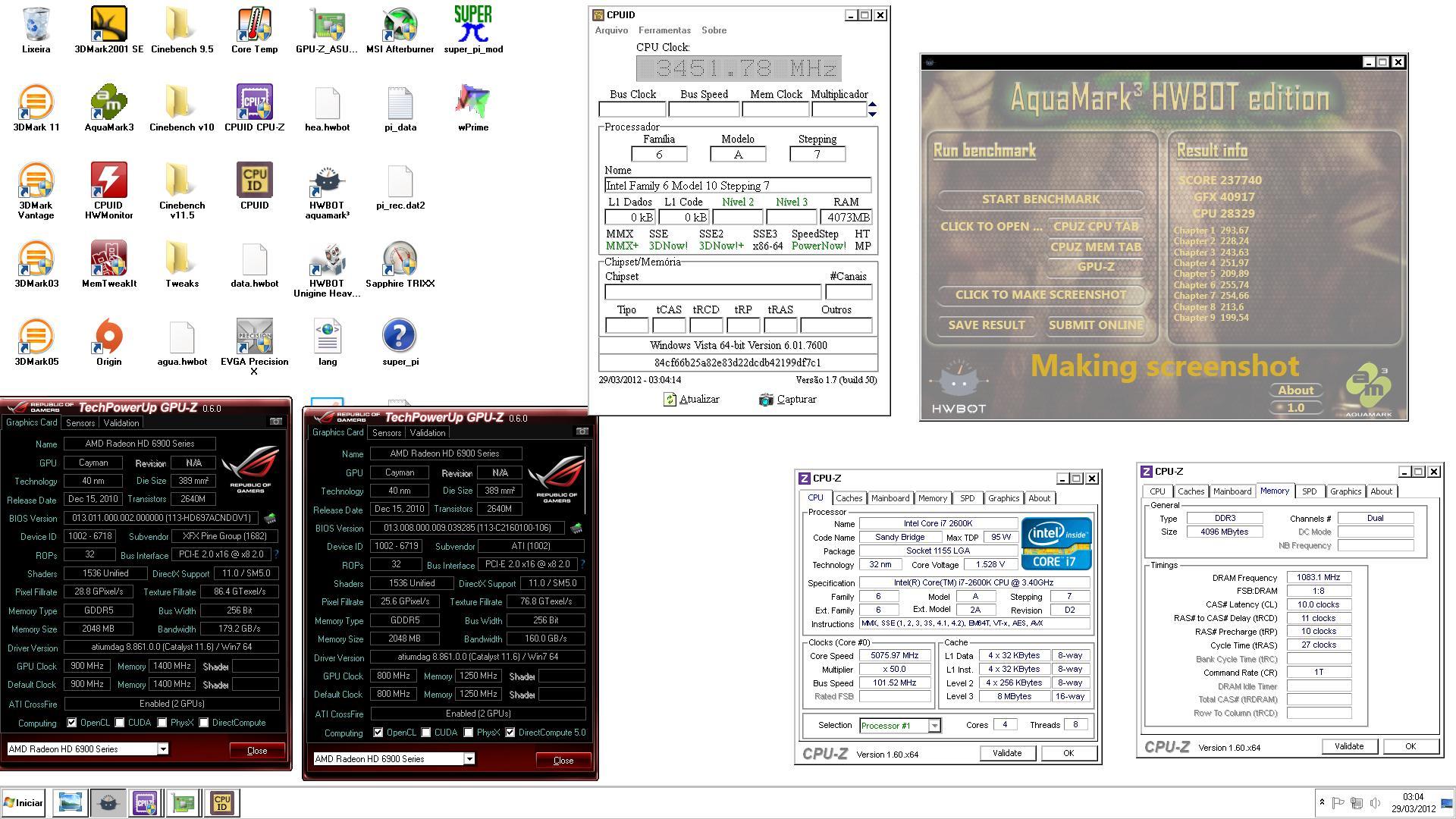Click Capturar button in CPUID window
The width and height of the screenshot is (1456, 819).
click(788, 400)
